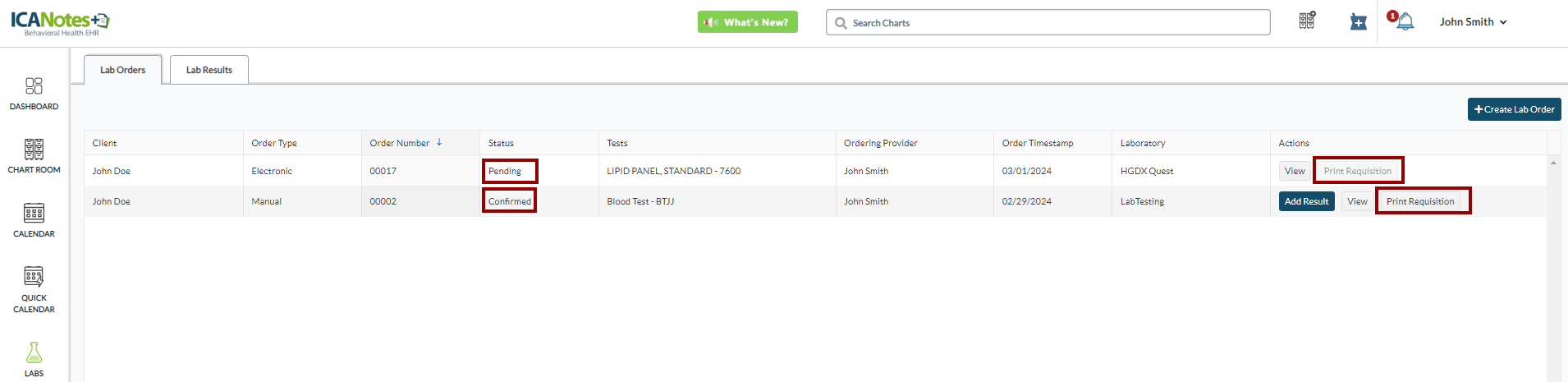Select the Lab Orders tab
Screen dimensions: 1568x382
click(x=122, y=70)
